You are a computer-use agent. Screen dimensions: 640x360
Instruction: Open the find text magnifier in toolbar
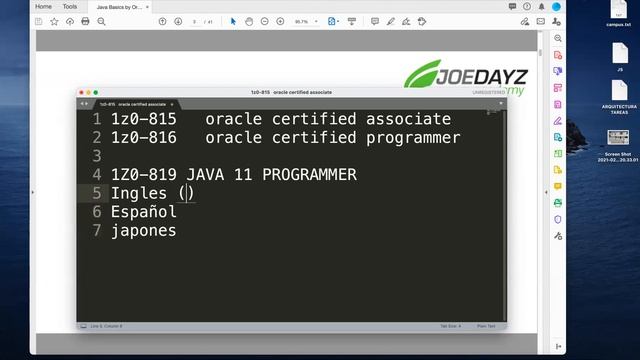[x=101, y=22]
